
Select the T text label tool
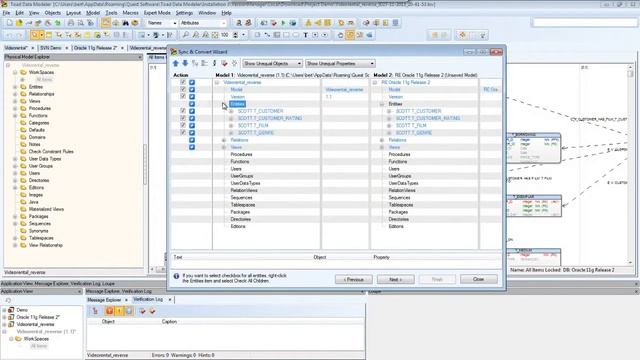(305, 36)
